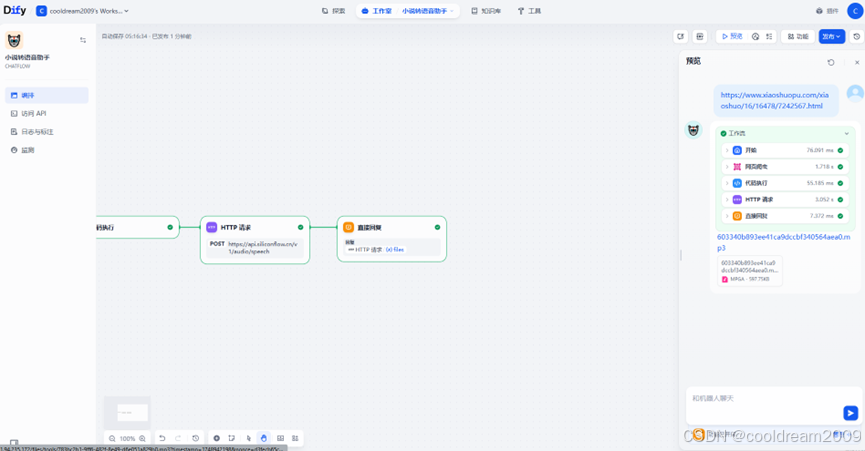
Task: Collapse the left sidebar toggle icon
Action: (x=83, y=40)
